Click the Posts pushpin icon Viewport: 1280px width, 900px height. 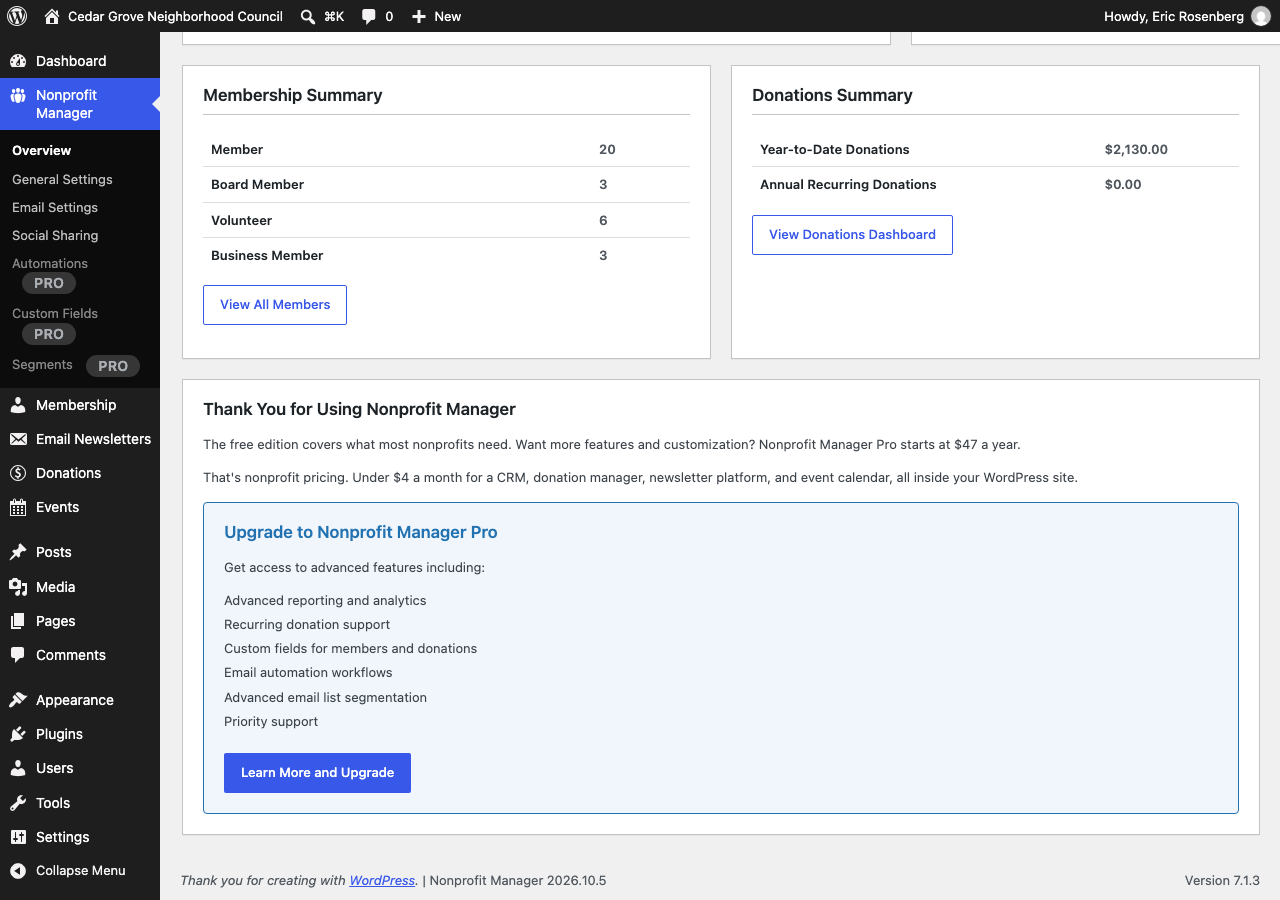click(18, 552)
